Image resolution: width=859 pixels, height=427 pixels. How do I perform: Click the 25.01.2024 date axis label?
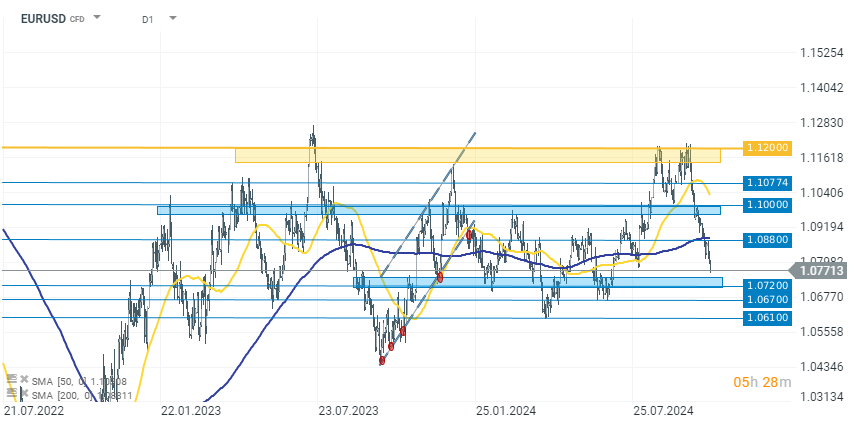507,411
